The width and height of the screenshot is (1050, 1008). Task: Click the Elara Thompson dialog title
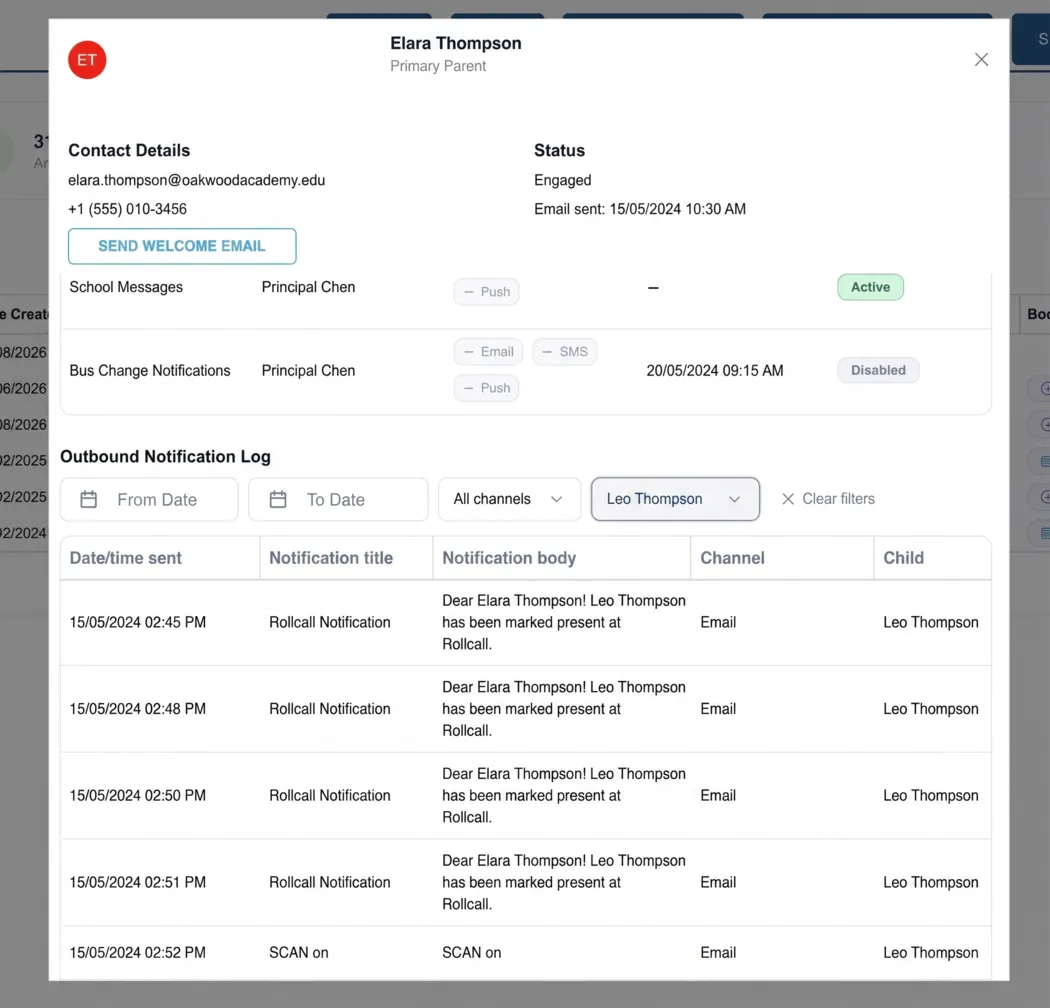[455, 43]
